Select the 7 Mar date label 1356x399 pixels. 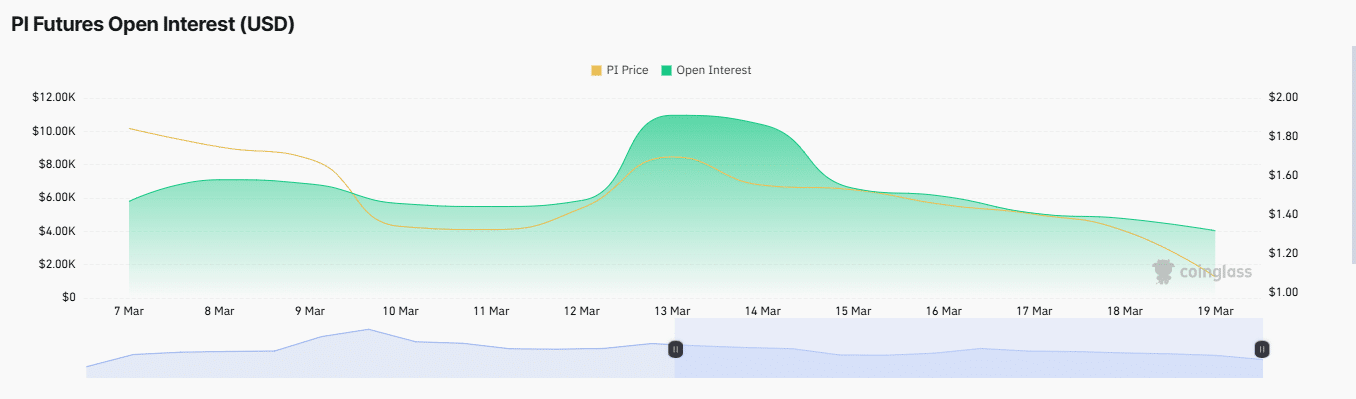pyautogui.click(x=129, y=311)
